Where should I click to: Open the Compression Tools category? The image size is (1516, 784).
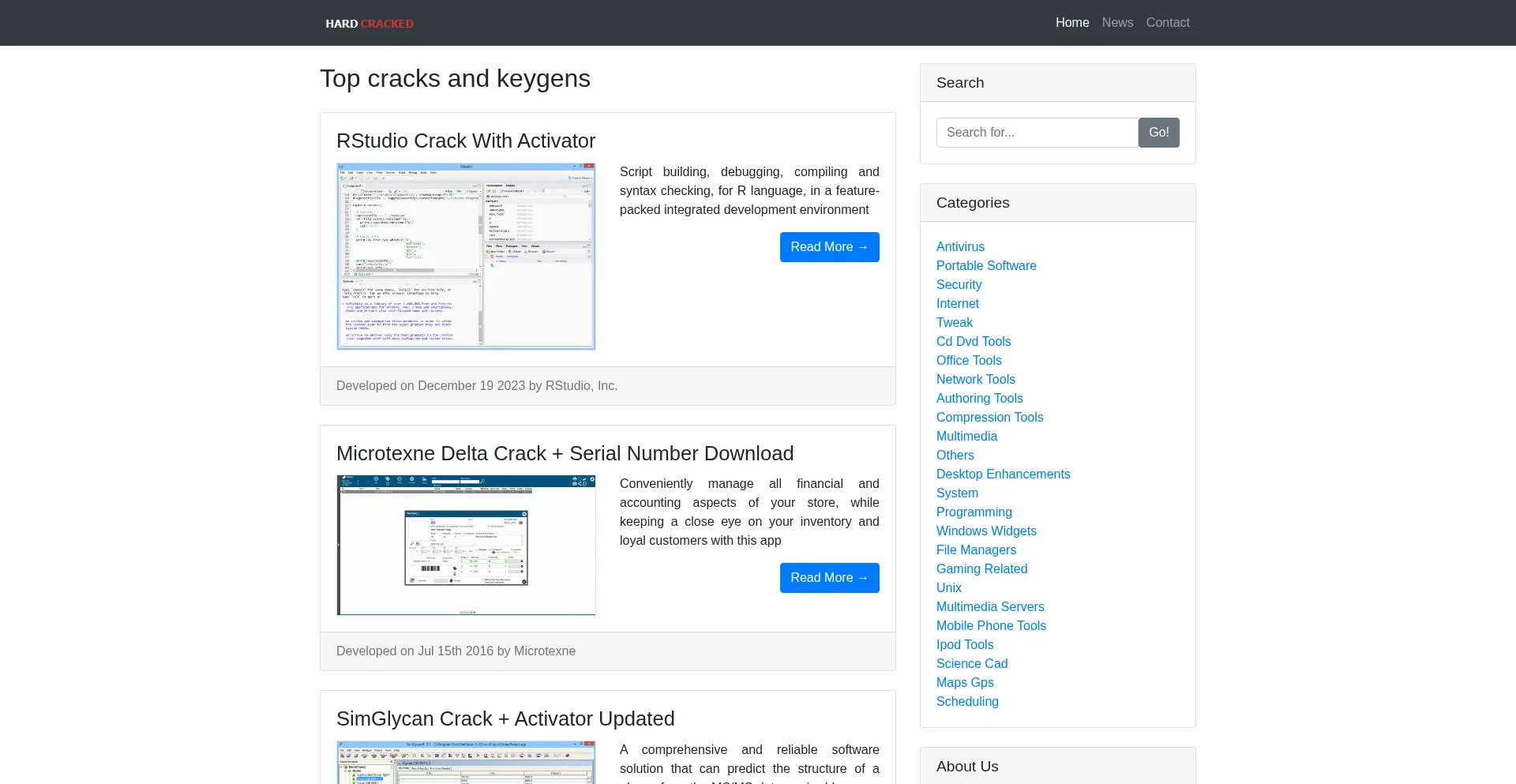(x=989, y=418)
